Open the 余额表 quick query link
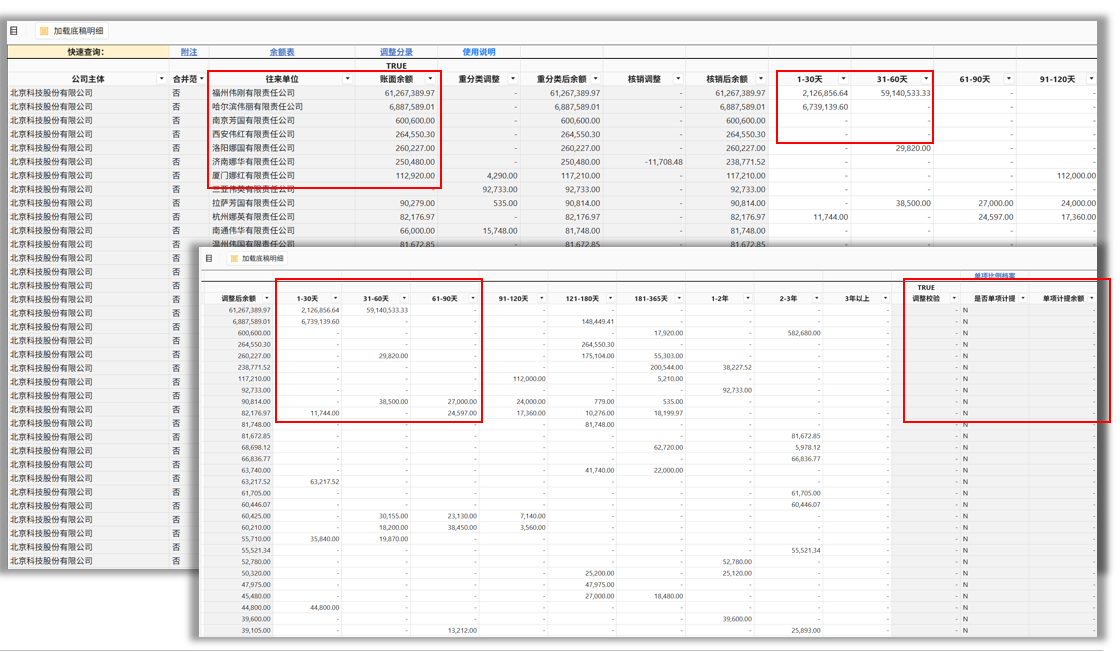The image size is (1120, 652). point(281,52)
